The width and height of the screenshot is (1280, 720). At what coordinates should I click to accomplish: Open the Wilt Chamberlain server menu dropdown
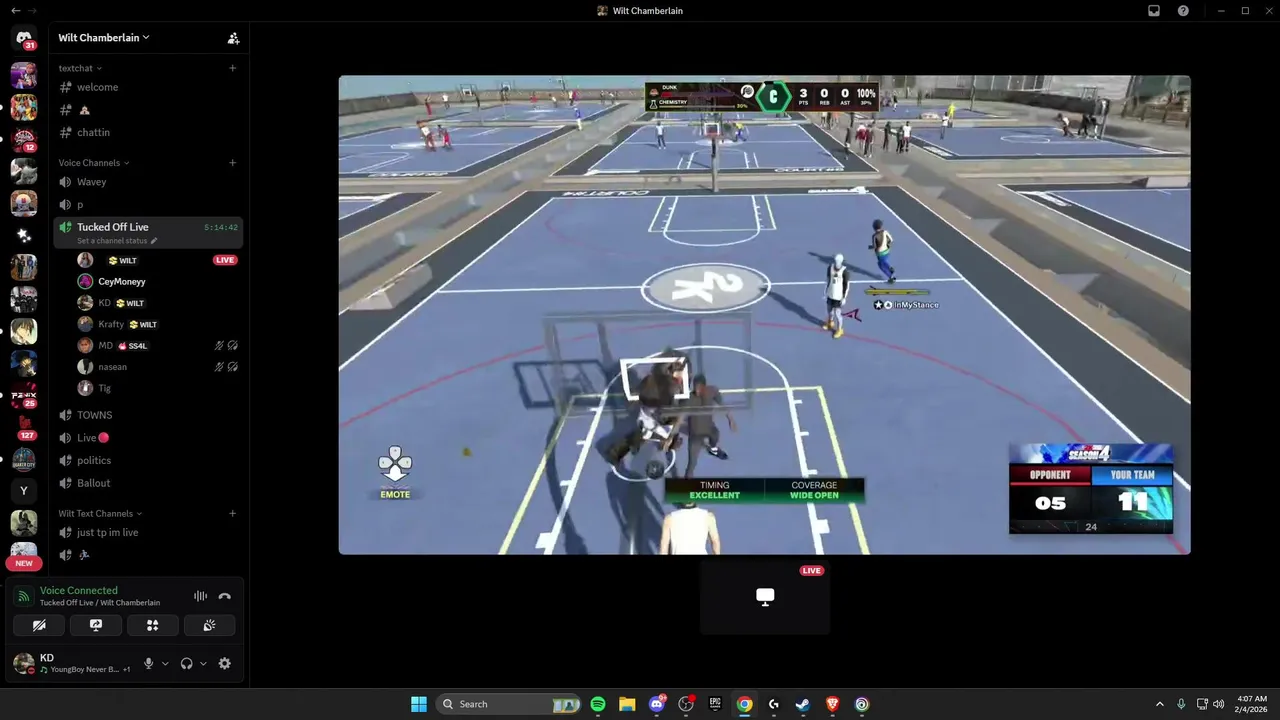pyautogui.click(x=104, y=38)
